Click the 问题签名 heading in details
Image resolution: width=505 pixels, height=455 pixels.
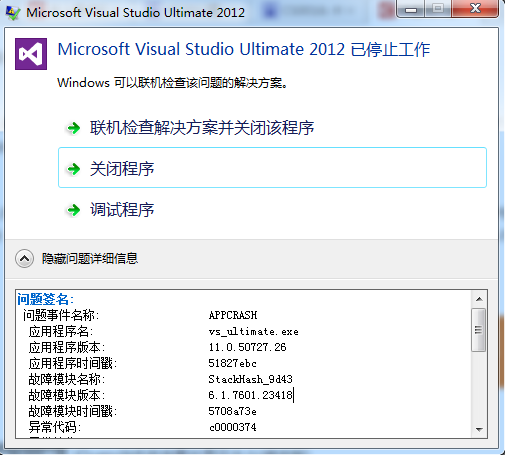point(45,299)
